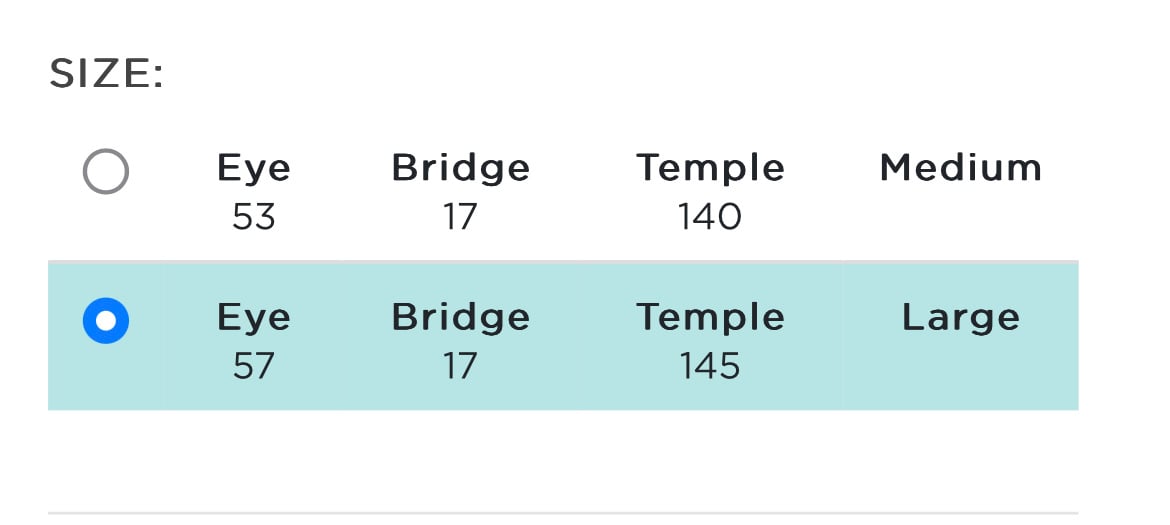Screen dimensions: 1170x525
Task: Click Eye 53 in the Medium row
Action: point(254,192)
